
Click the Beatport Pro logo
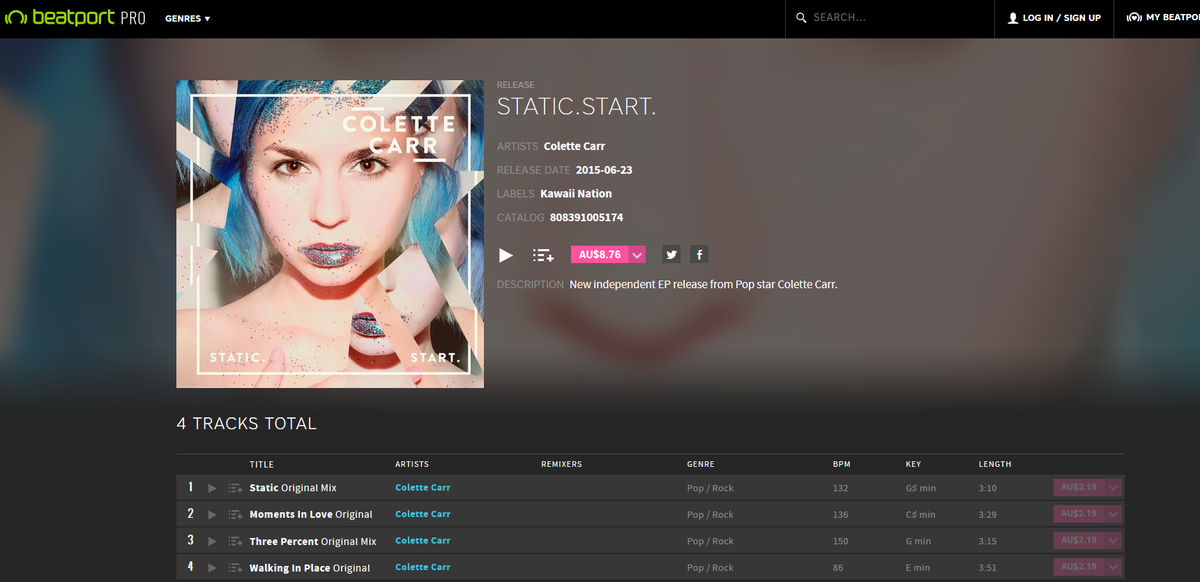(x=76, y=18)
